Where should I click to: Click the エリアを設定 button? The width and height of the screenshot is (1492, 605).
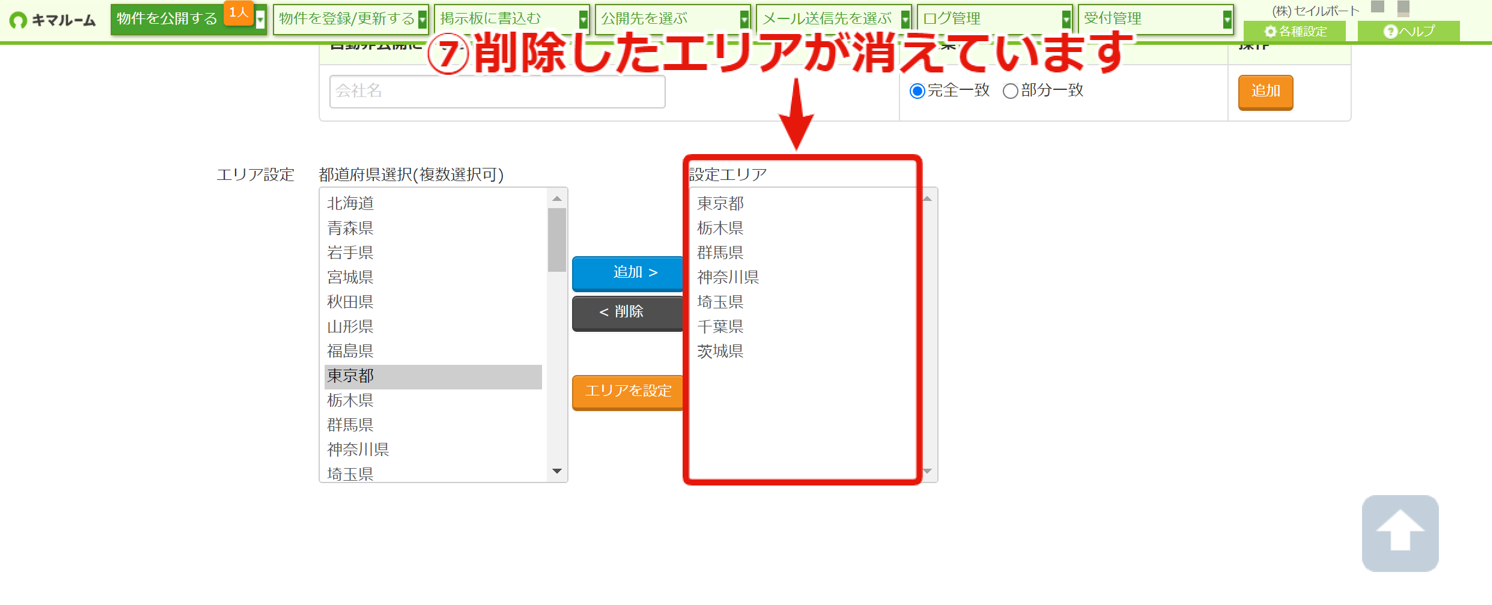pos(628,392)
